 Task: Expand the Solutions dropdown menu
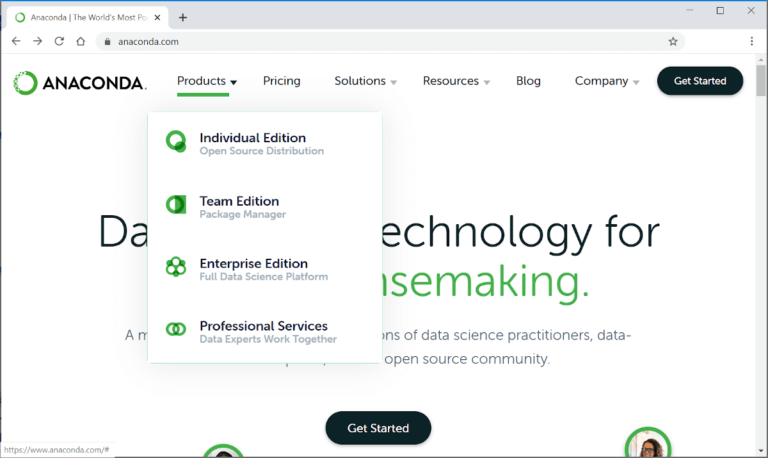(365, 81)
